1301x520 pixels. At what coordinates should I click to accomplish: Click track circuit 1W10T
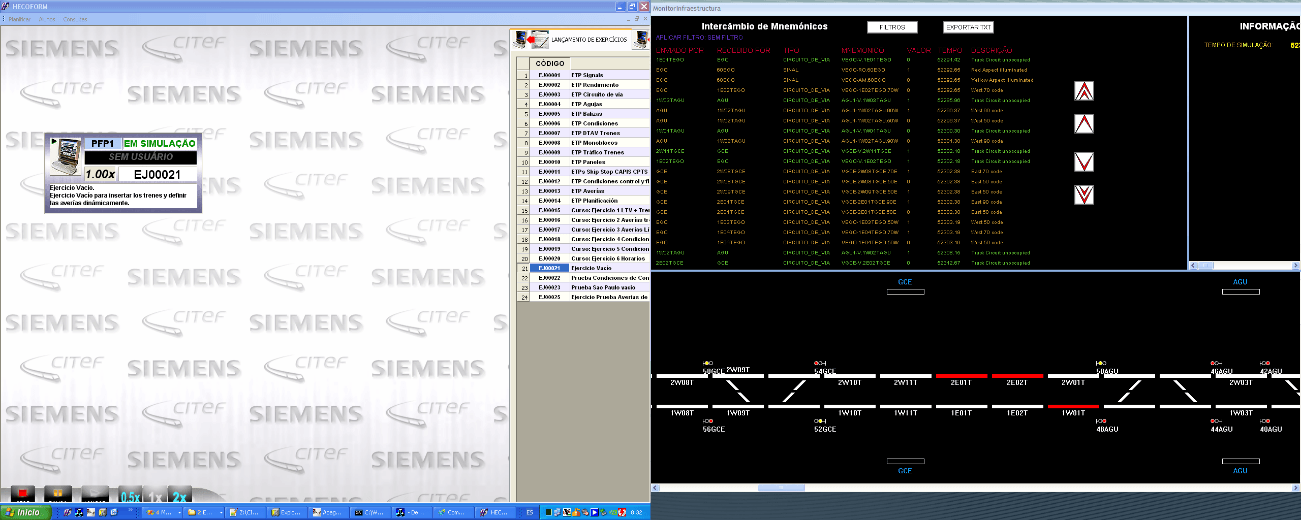(849, 407)
